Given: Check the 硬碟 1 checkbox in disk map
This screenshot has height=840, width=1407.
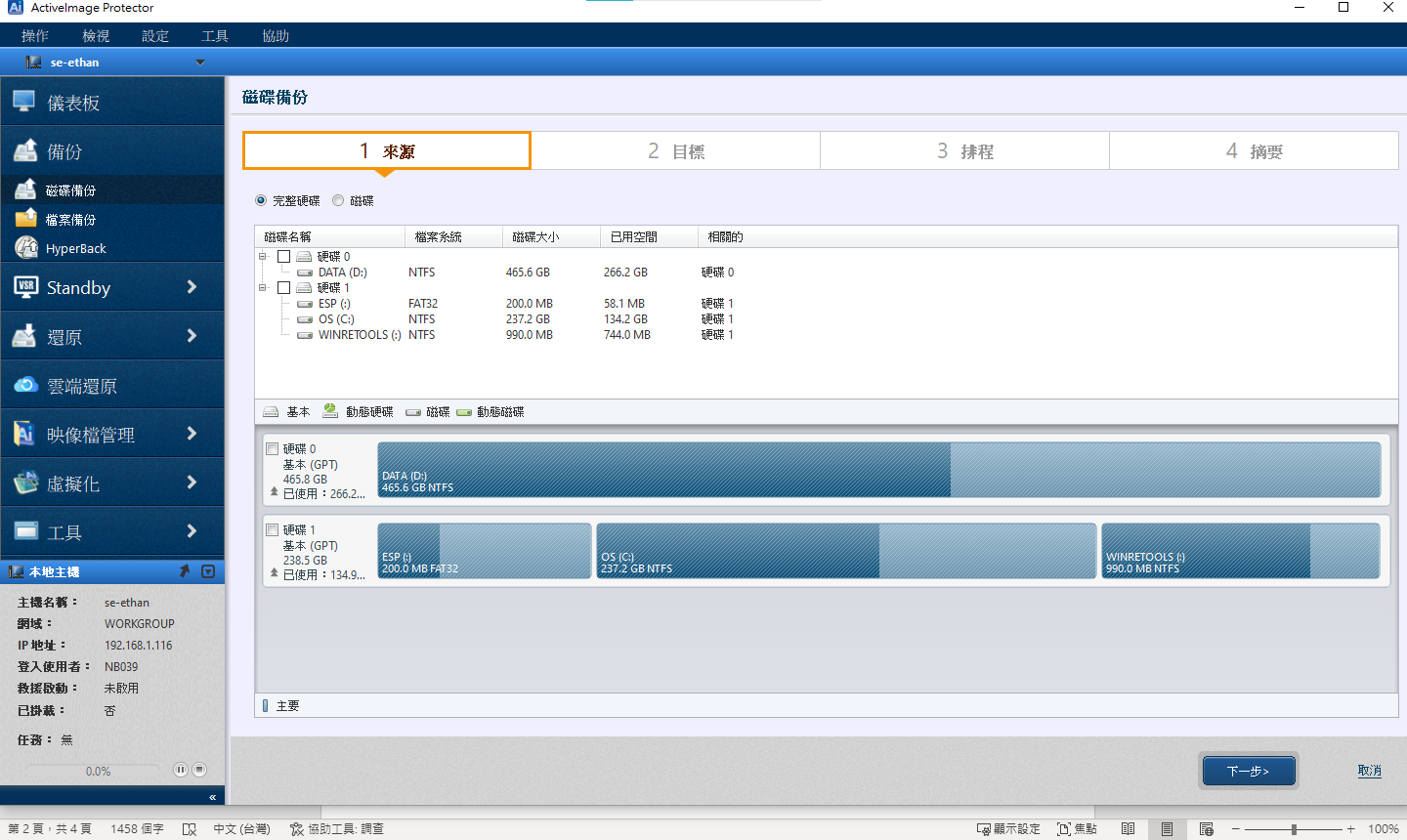Looking at the screenshot, I should tap(273, 529).
